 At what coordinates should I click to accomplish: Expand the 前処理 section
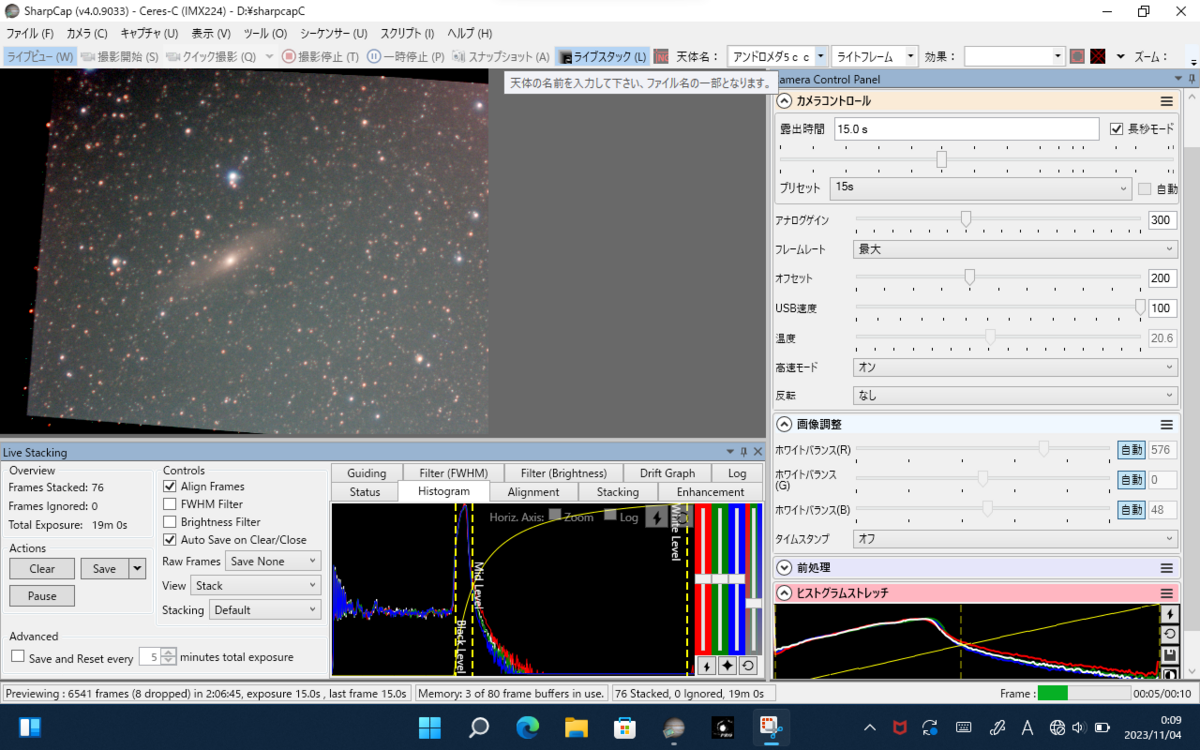784,568
